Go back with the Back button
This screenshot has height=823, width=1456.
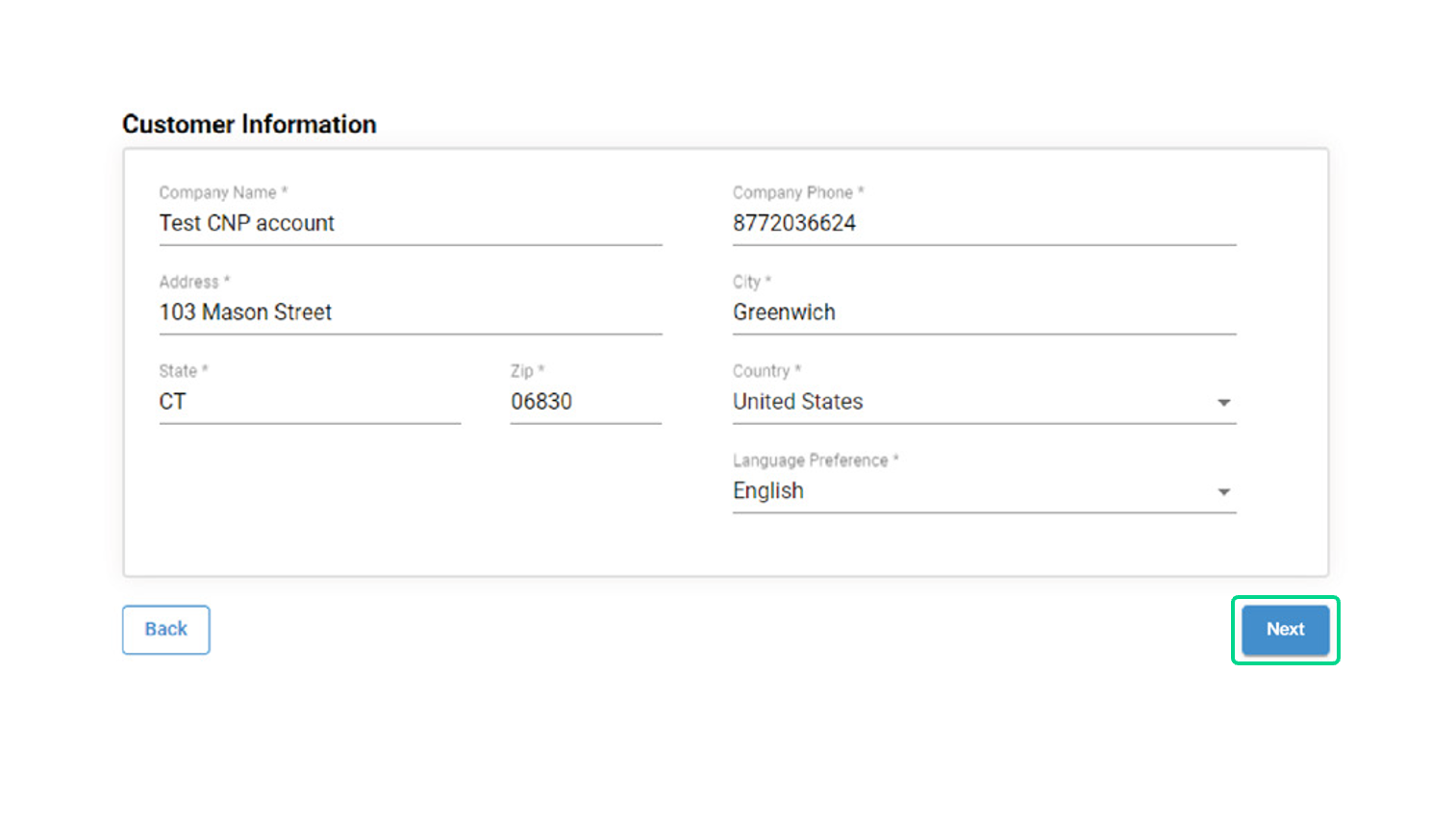[x=165, y=630]
